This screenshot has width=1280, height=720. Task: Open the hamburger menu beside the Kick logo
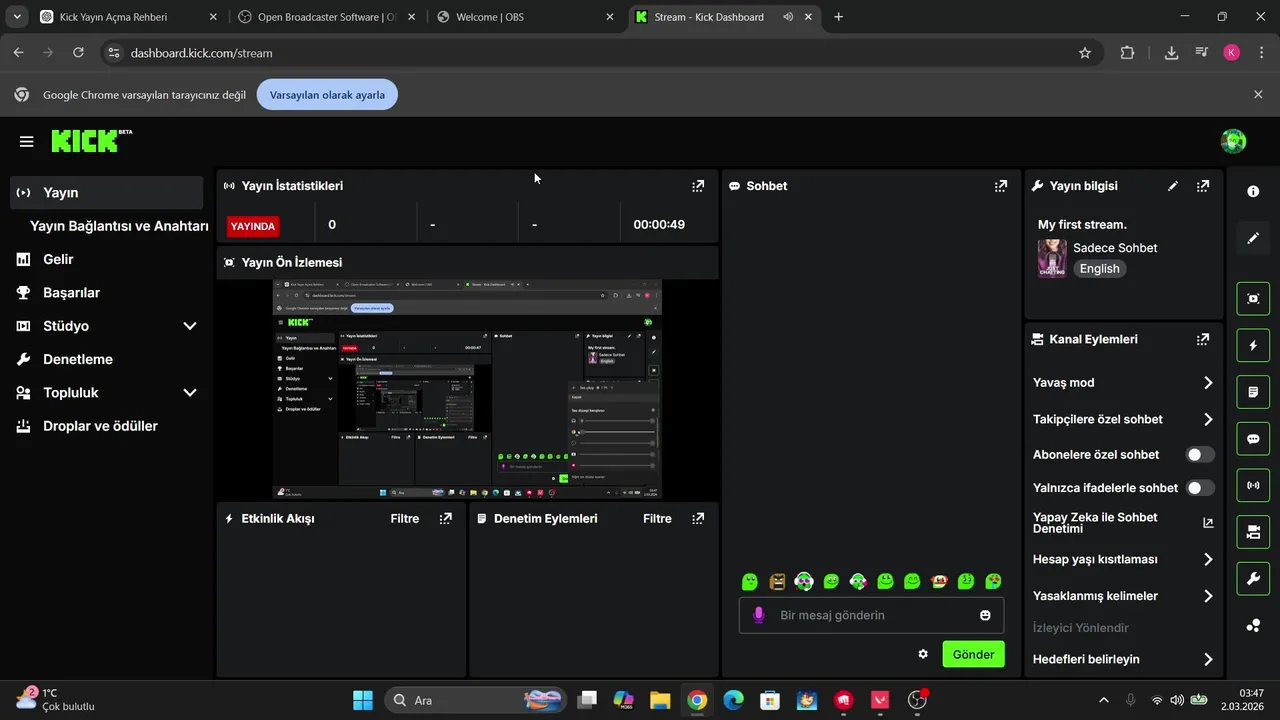tap(26, 141)
